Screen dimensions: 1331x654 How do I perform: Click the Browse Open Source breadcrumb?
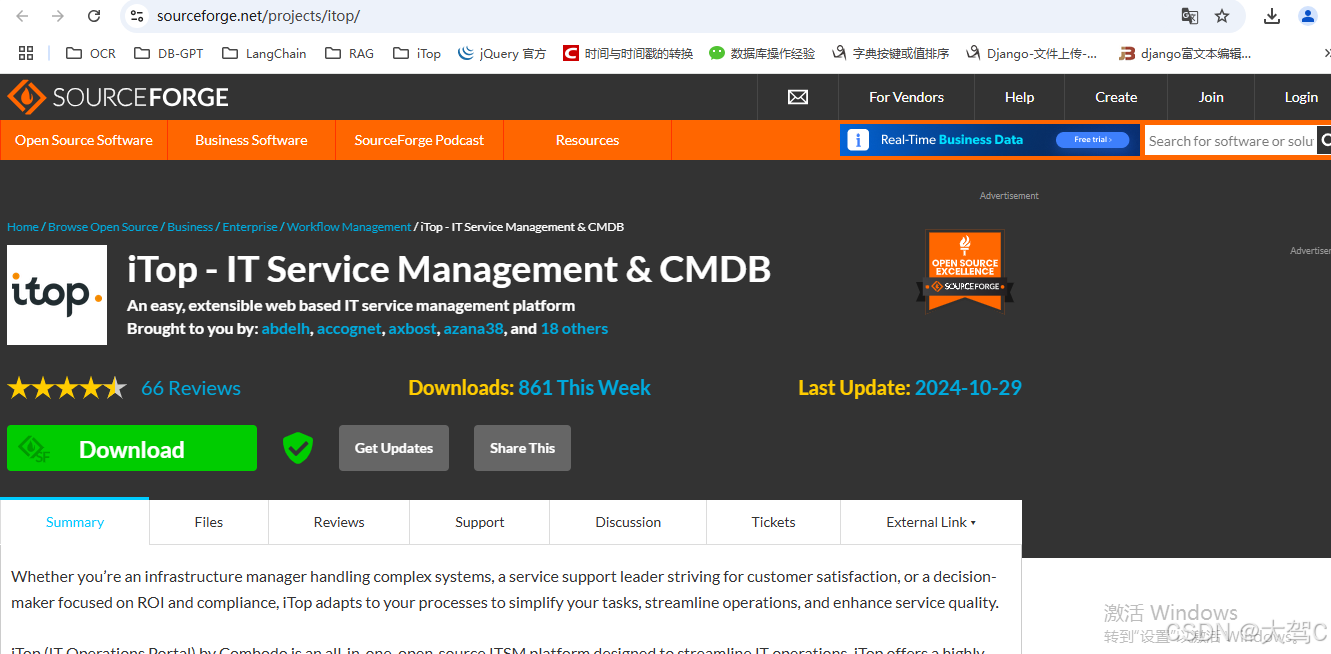[103, 227]
